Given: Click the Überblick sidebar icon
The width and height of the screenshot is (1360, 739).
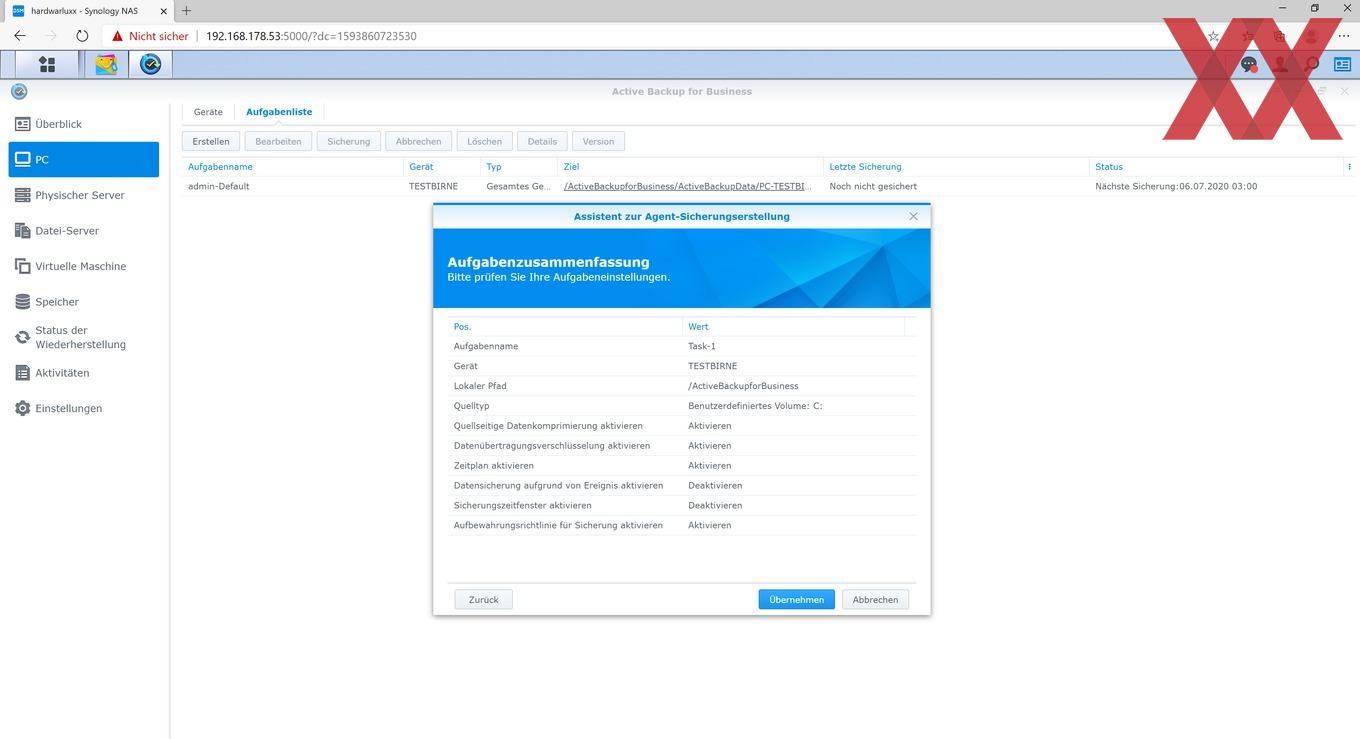Looking at the screenshot, I should coord(22,124).
